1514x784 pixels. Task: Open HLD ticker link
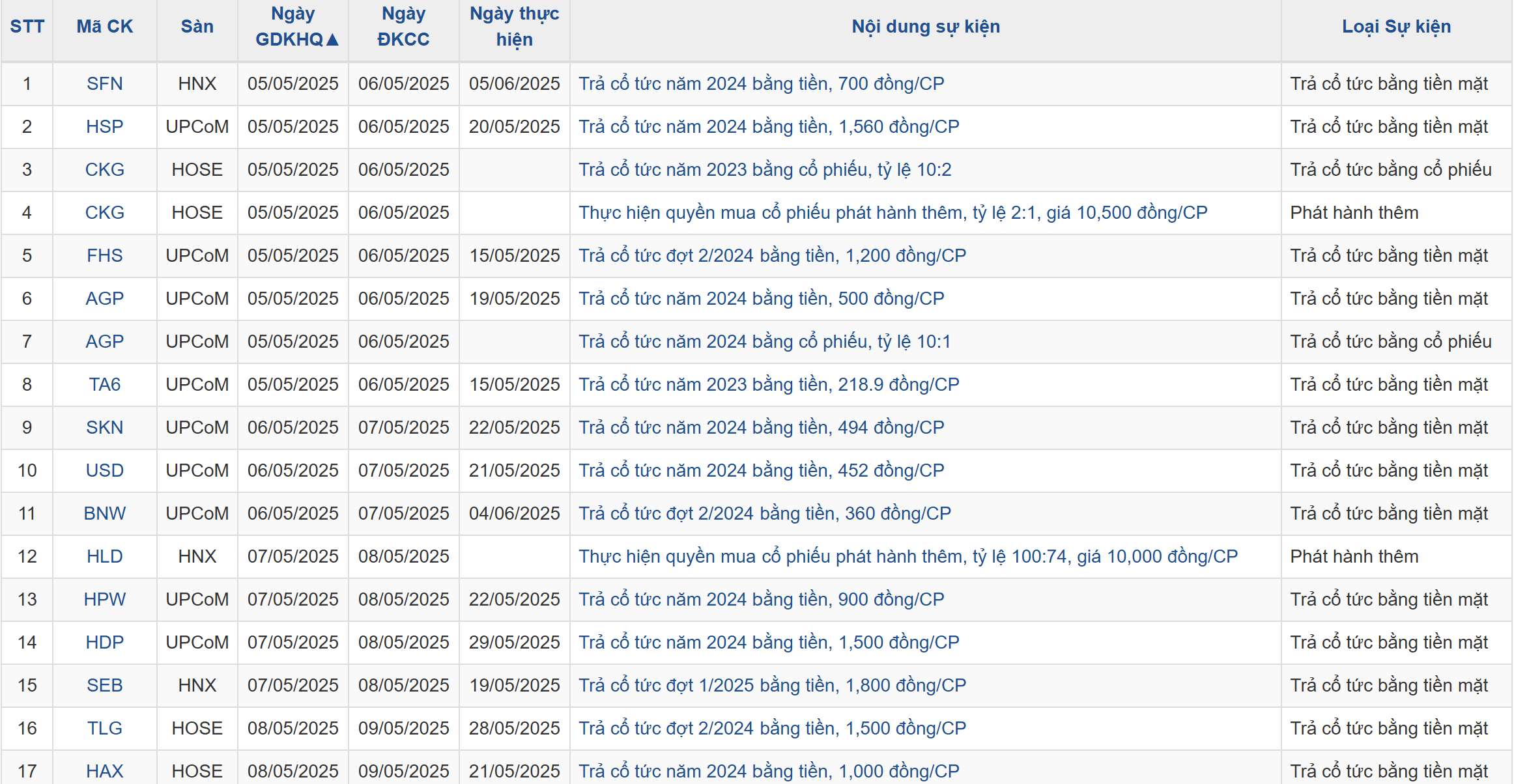point(104,557)
